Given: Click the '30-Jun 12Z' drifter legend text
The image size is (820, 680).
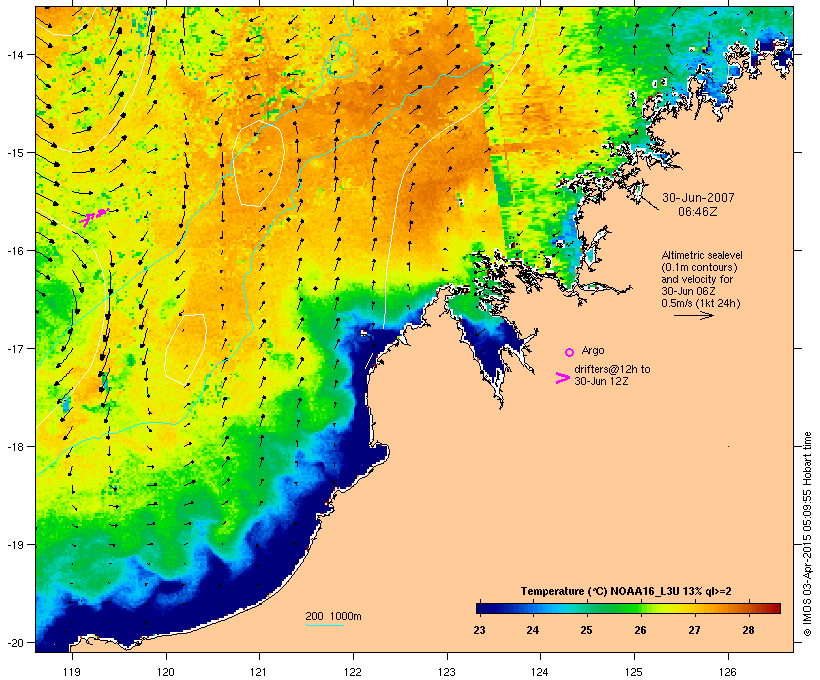Looking at the screenshot, I should pos(601,381).
